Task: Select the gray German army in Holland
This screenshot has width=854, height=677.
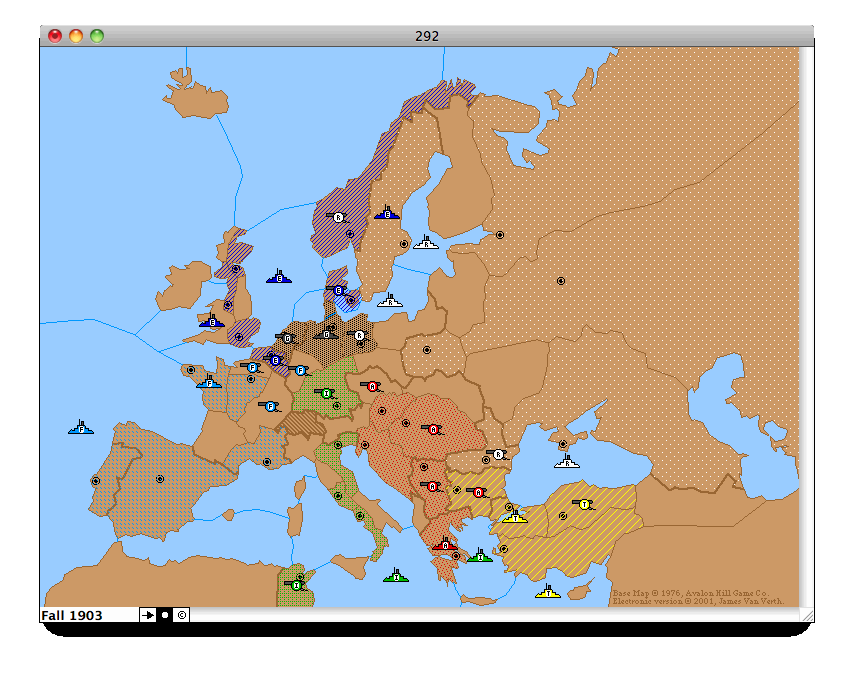Action: (x=286, y=338)
